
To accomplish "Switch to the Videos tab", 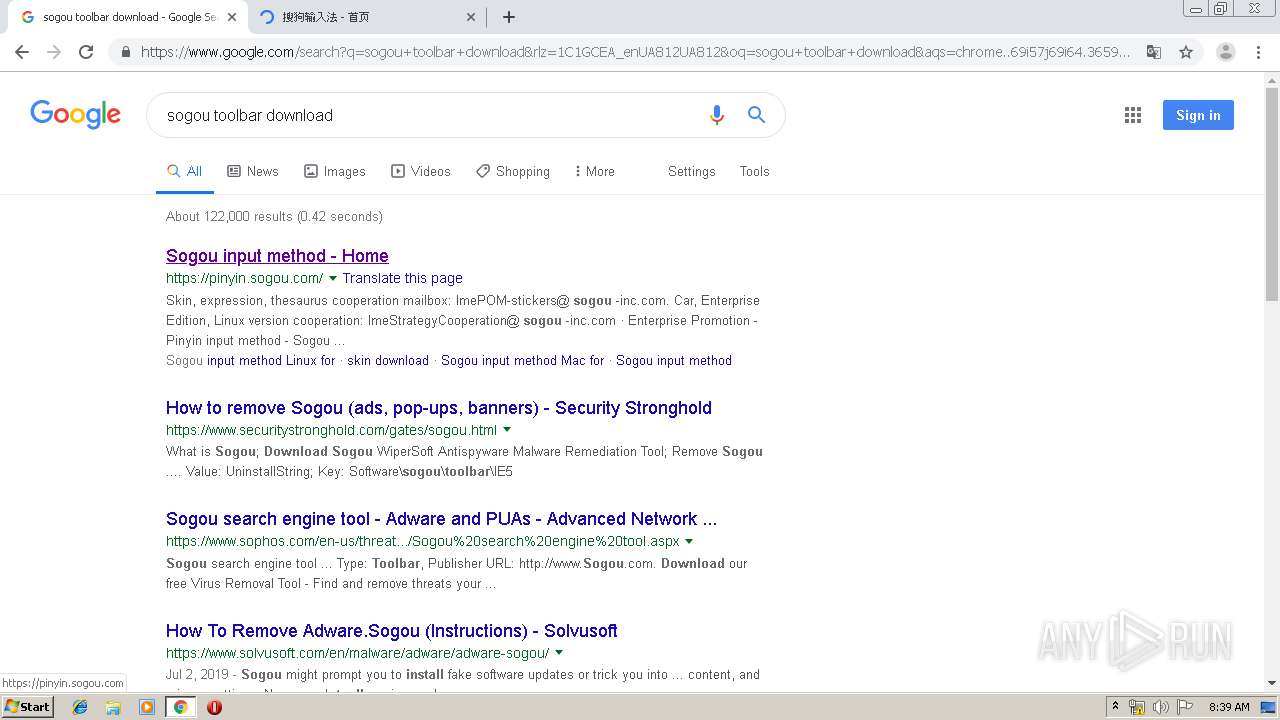I will (421, 171).
